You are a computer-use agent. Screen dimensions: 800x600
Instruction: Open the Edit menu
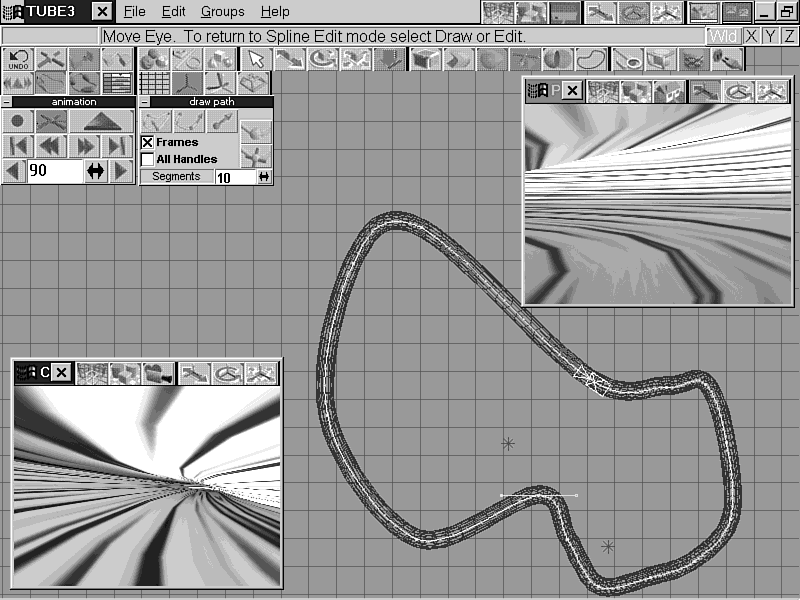(172, 12)
